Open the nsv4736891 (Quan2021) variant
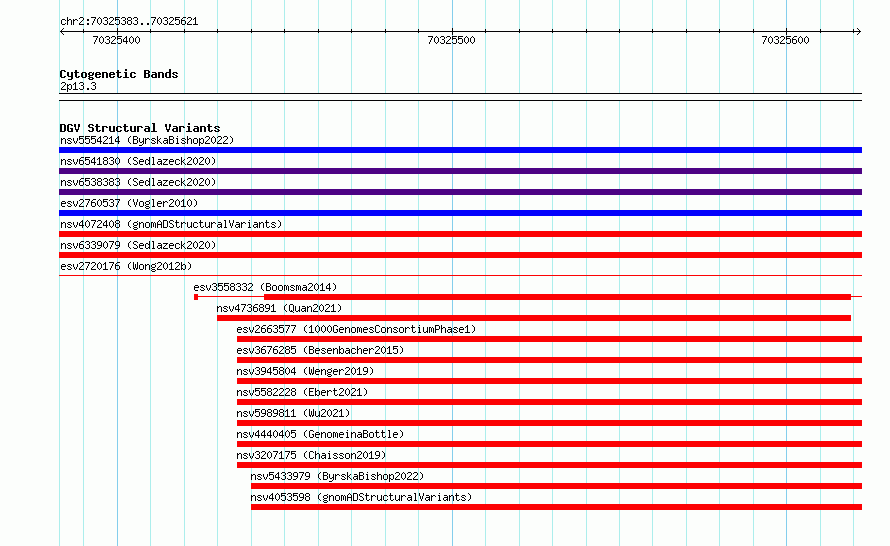This screenshot has height=546, width=890. coord(279,308)
